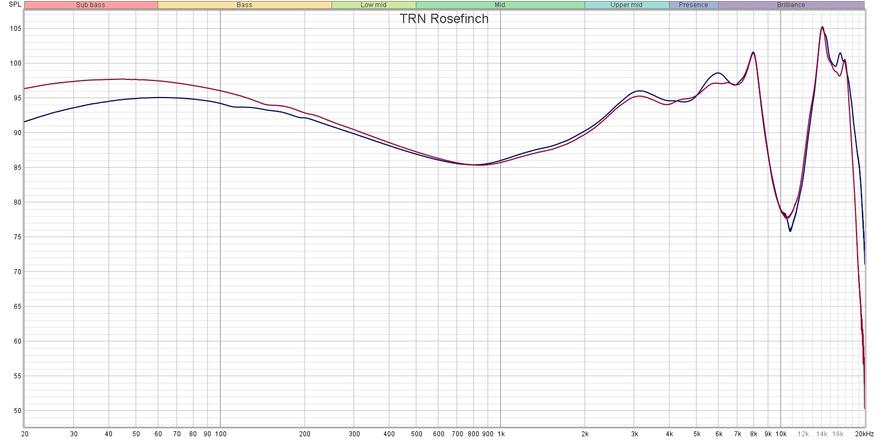Click the 50 dB SPL axis value
Viewport: 877px width, 440px height.
pyautogui.click(x=17, y=410)
